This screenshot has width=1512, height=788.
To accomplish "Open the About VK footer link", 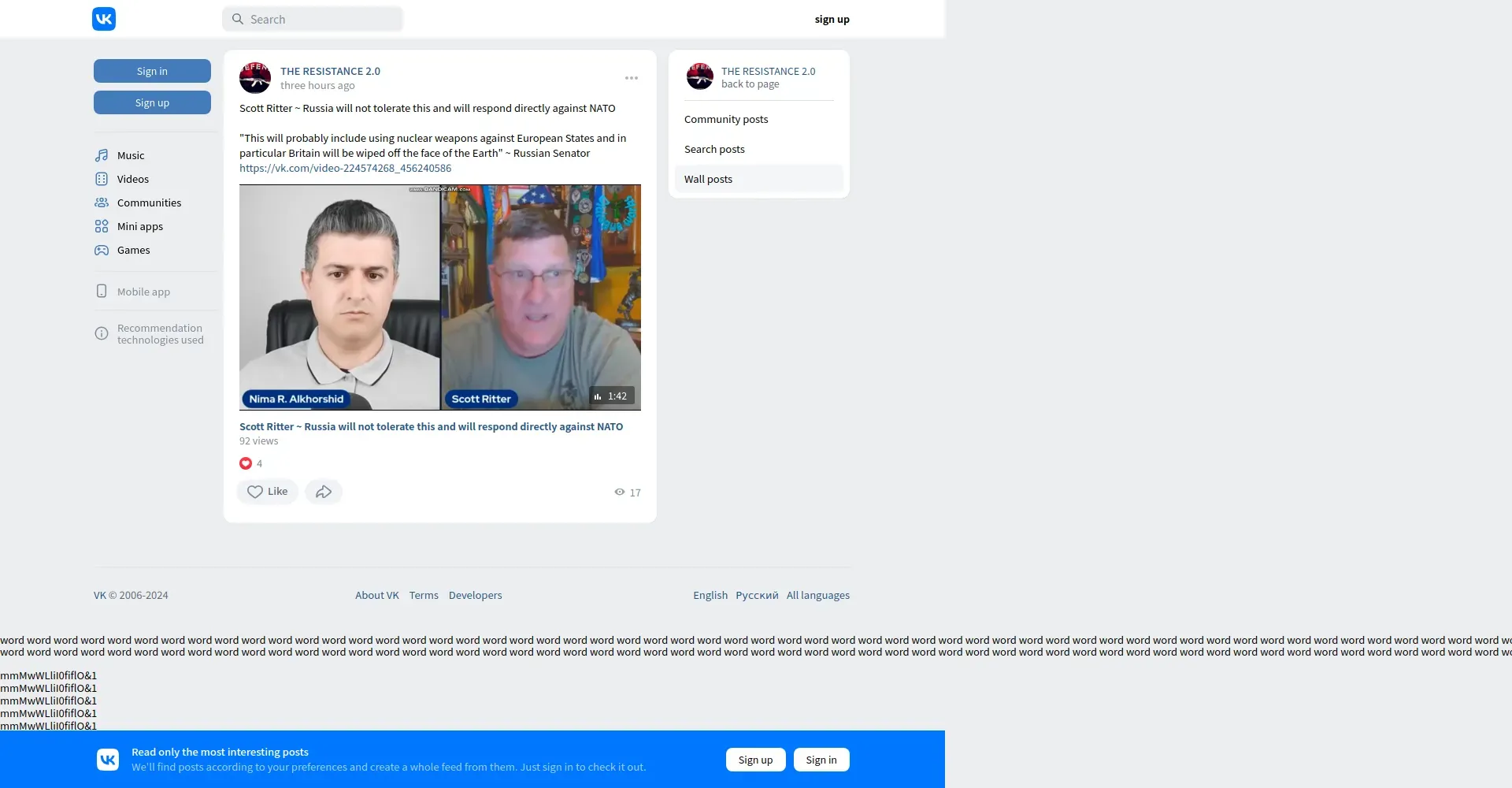I will click(377, 595).
